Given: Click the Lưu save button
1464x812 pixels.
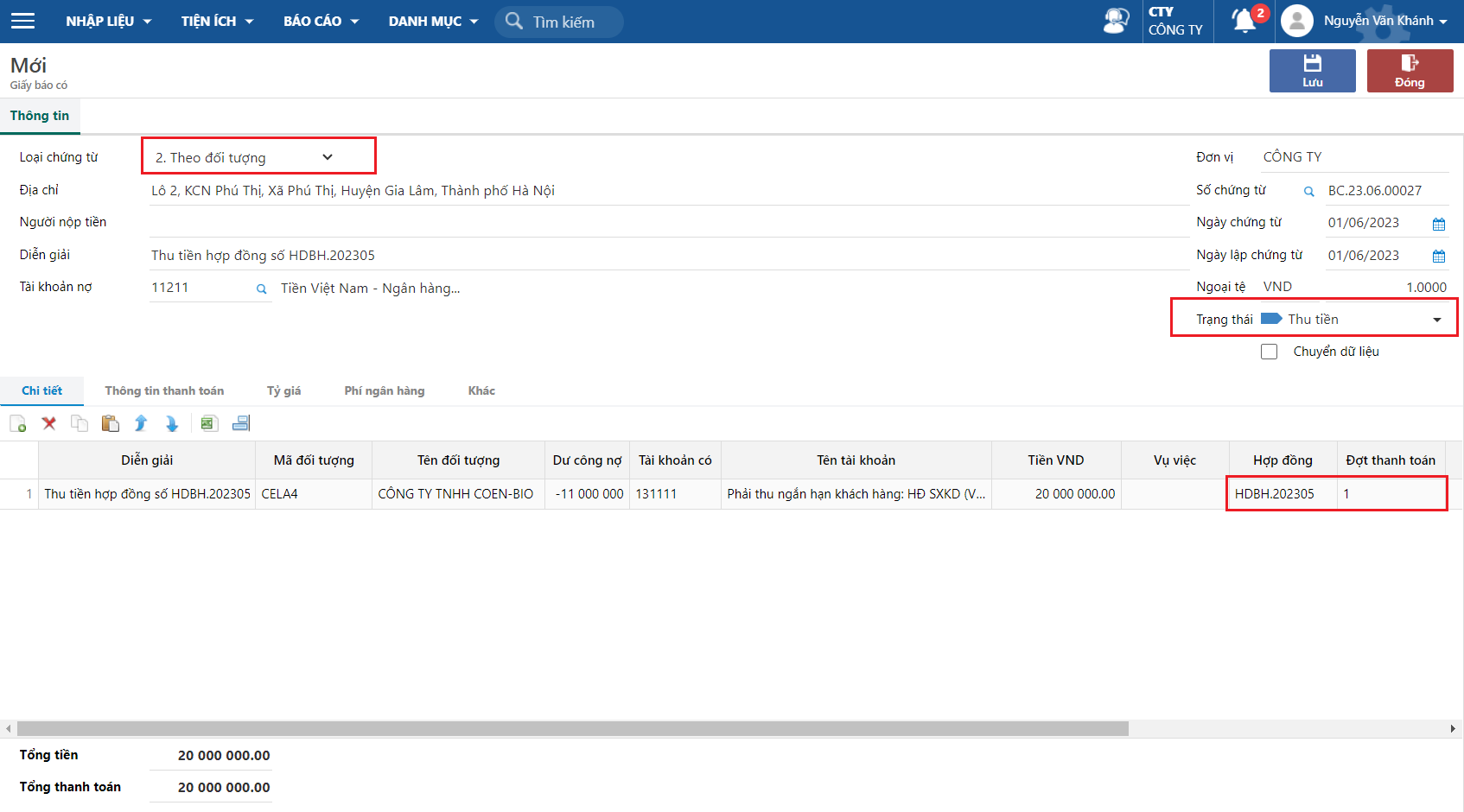Looking at the screenshot, I should (x=1312, y=71).
